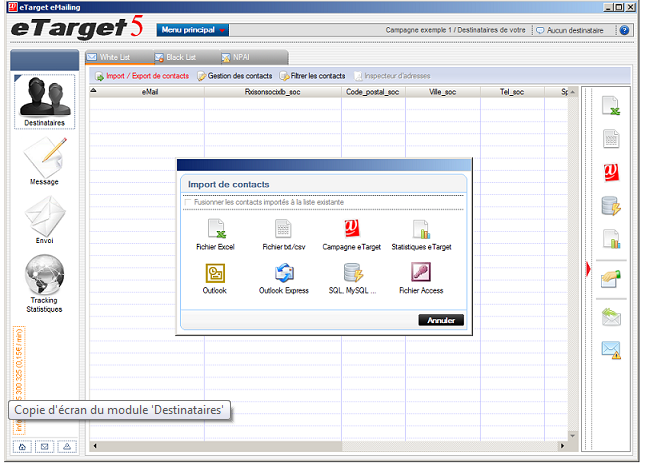645x465 pixels.
Task: Pick Campagne eTarget import source
Action: [352, 230]
